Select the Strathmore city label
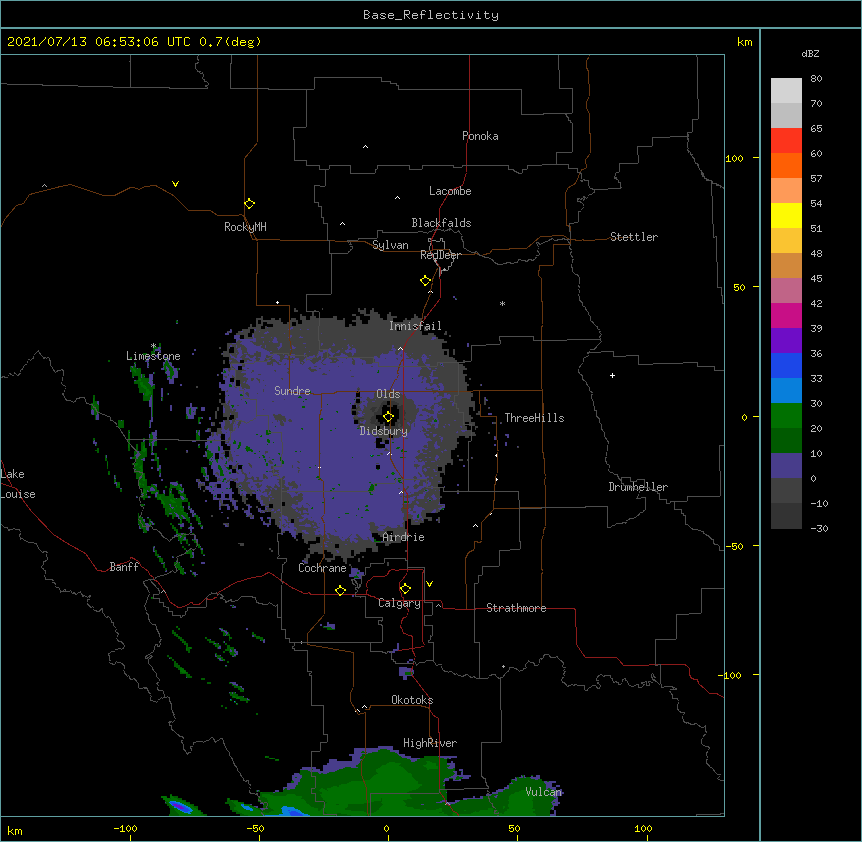The width and height of the screenshot is (862, 842). click(516, 608)
